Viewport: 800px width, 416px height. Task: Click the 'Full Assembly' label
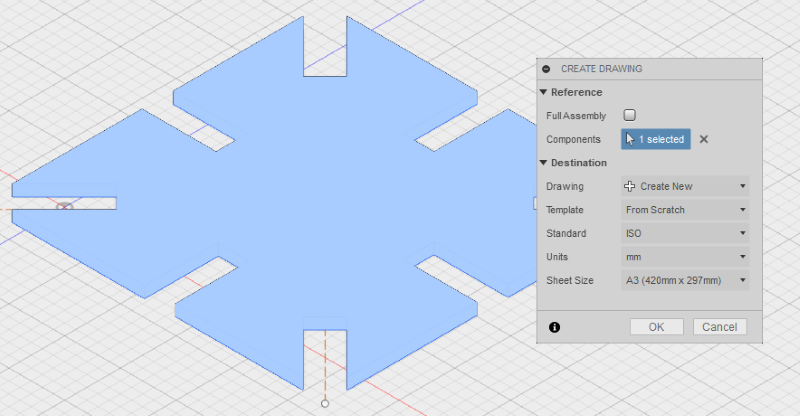(x=576, y=116)
